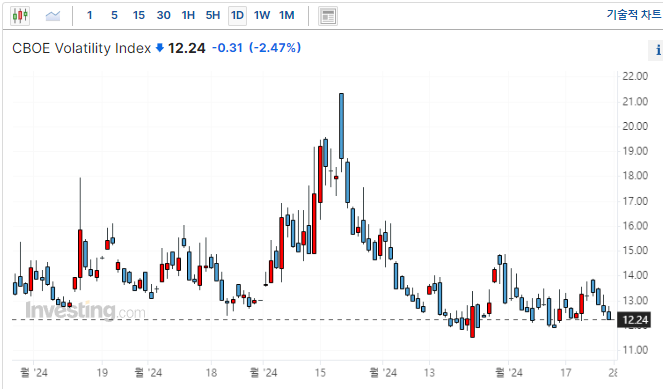This screenshot has width=663, height=389.
Task: Click the blue down-arrow next to the price
Action: pyautogui.click(x=159, y=47)
